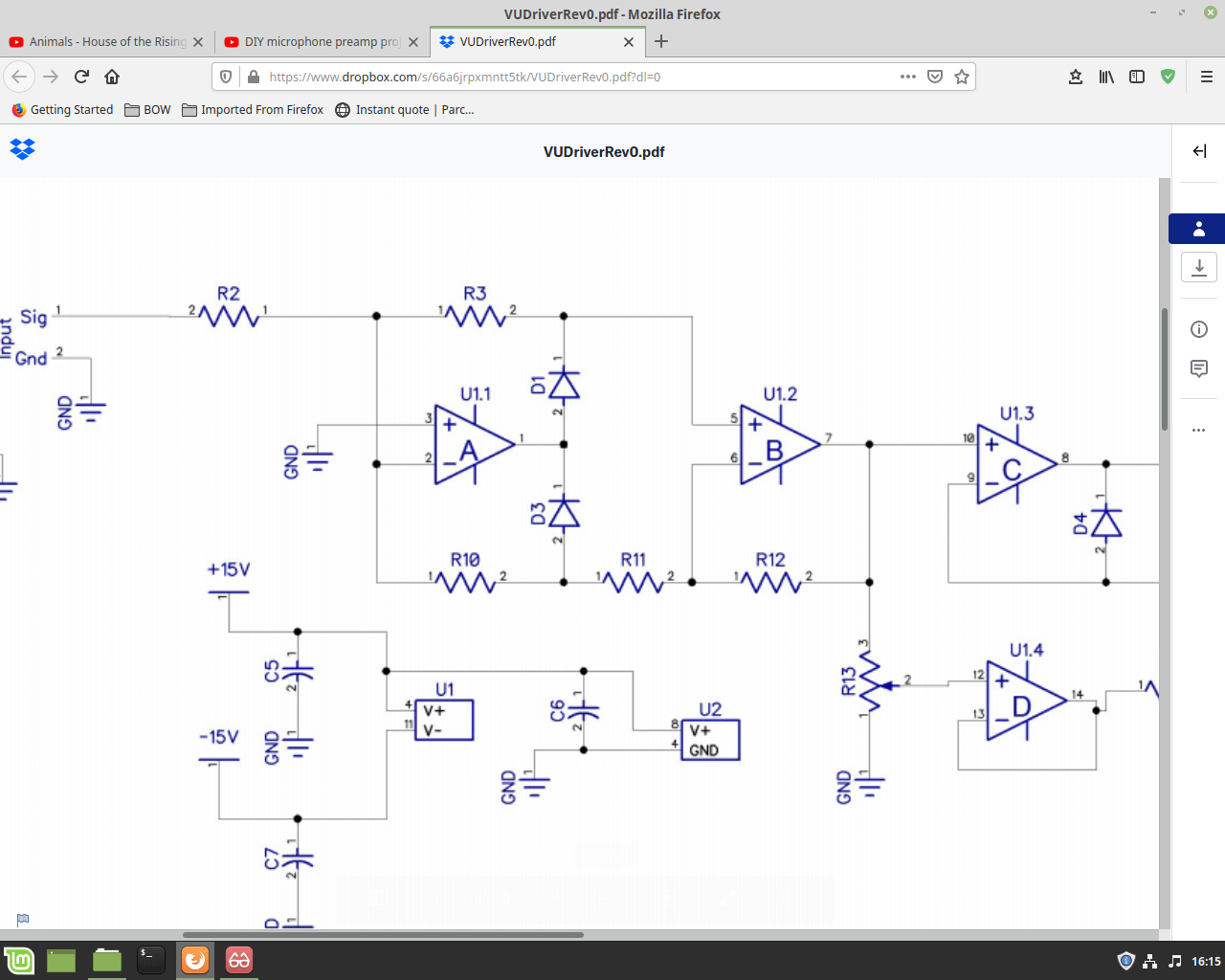Screen dimensions: 1225x980
Task: Click the music note tray icon
Action: tap(1174, 961)
